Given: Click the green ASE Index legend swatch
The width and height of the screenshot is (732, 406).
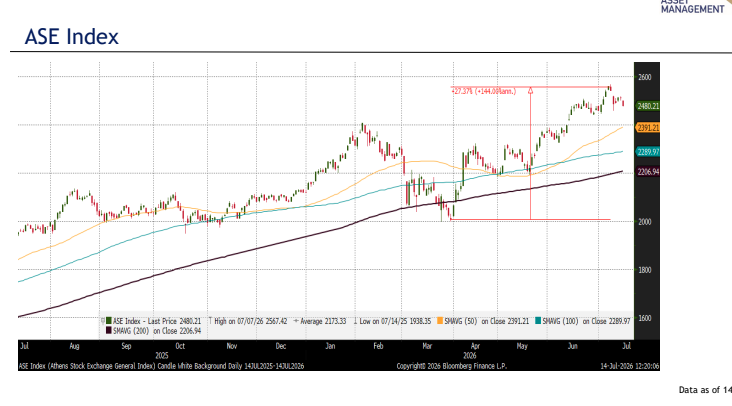Looking at the screenshot, I should click(x=109, y=321).
